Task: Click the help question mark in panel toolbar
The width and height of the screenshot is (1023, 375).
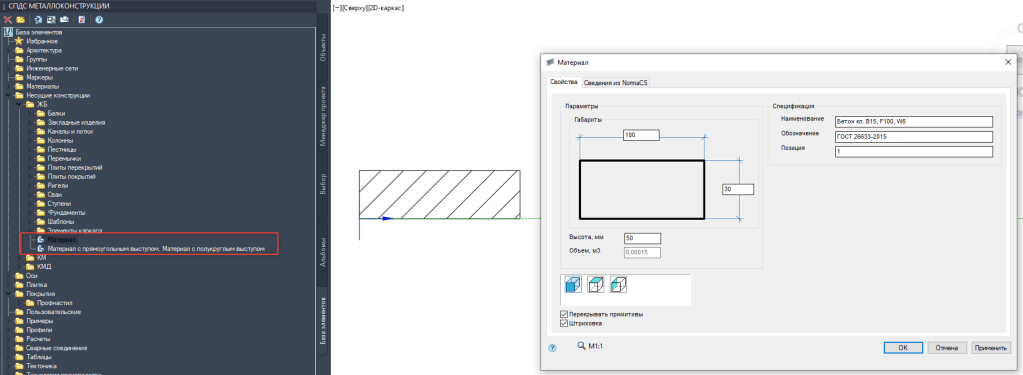Action: (x=99, y=20)
